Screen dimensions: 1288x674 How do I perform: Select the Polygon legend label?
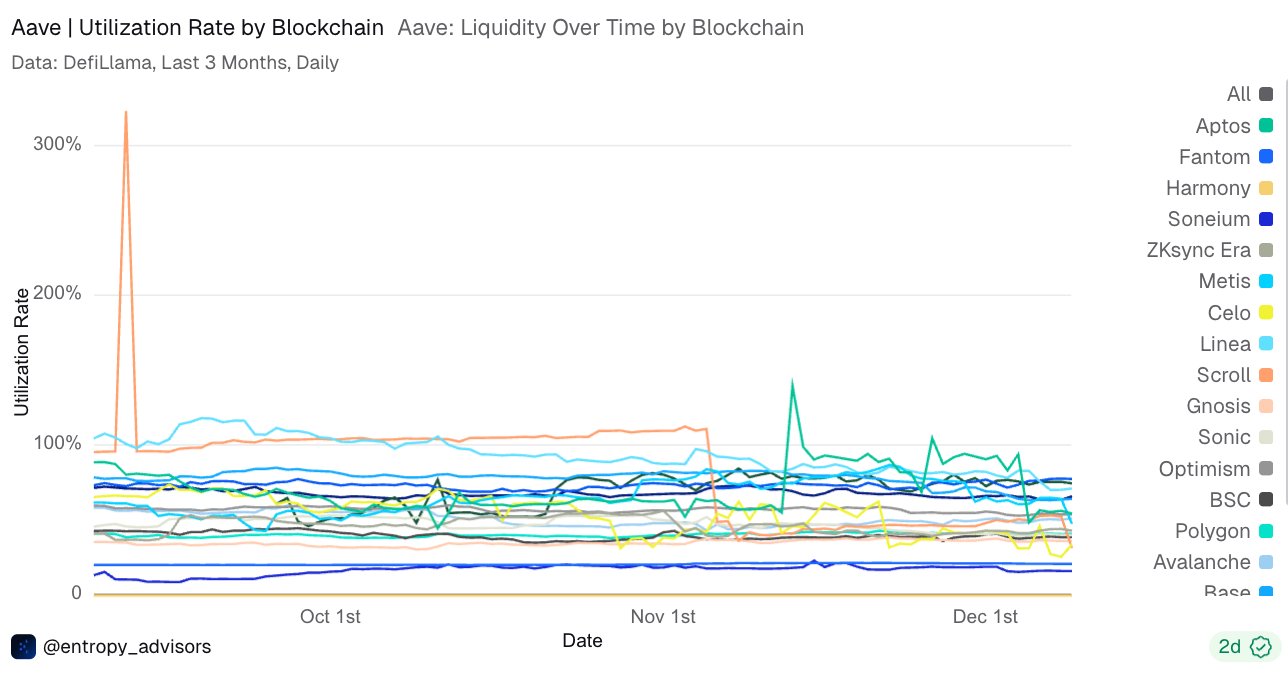(x=1212, y=531)
